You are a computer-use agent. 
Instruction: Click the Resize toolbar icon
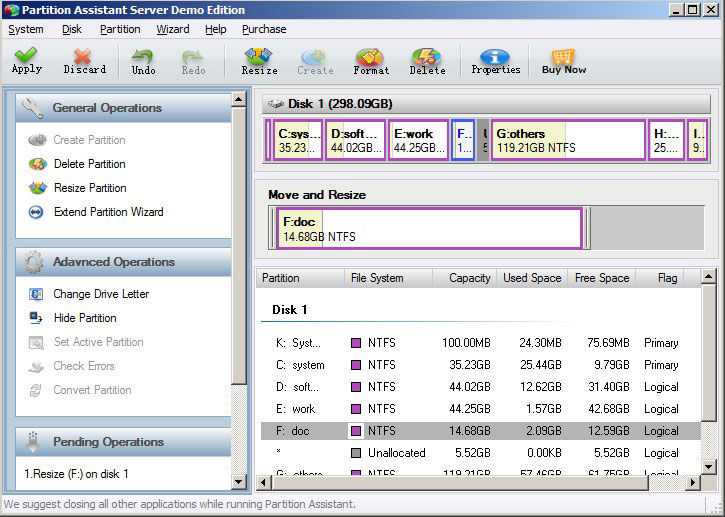click(258, 56)
